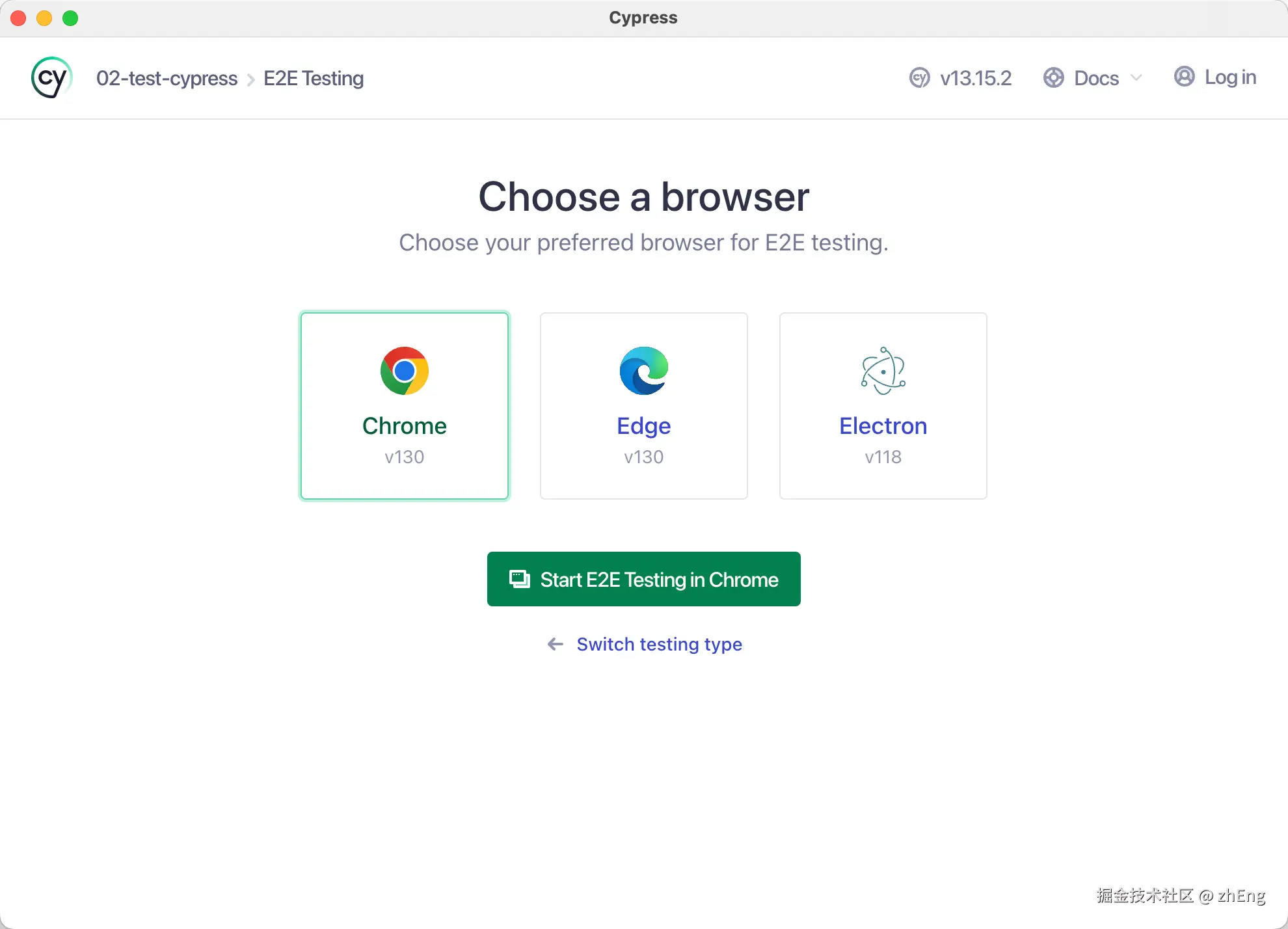
Task: Click the E2E Testing breadcrumb
Action: [313, 78]
